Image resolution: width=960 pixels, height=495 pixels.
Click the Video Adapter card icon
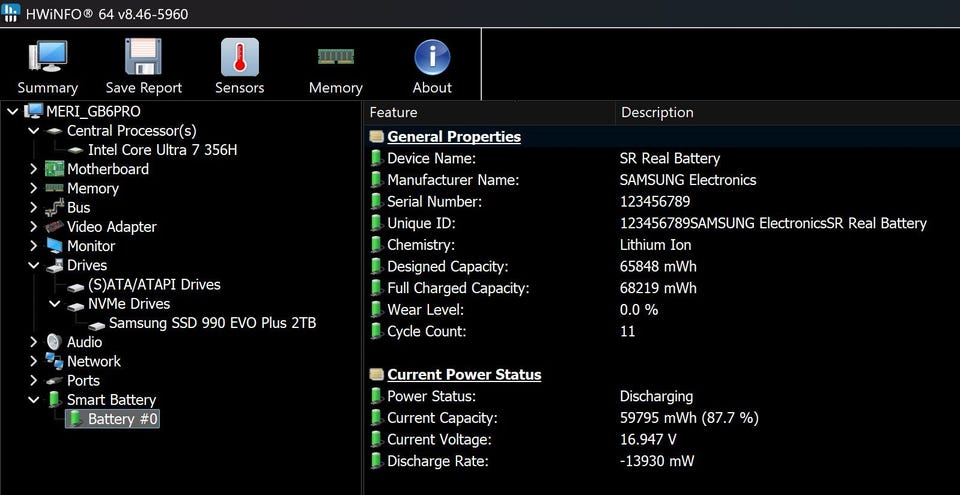54,227
